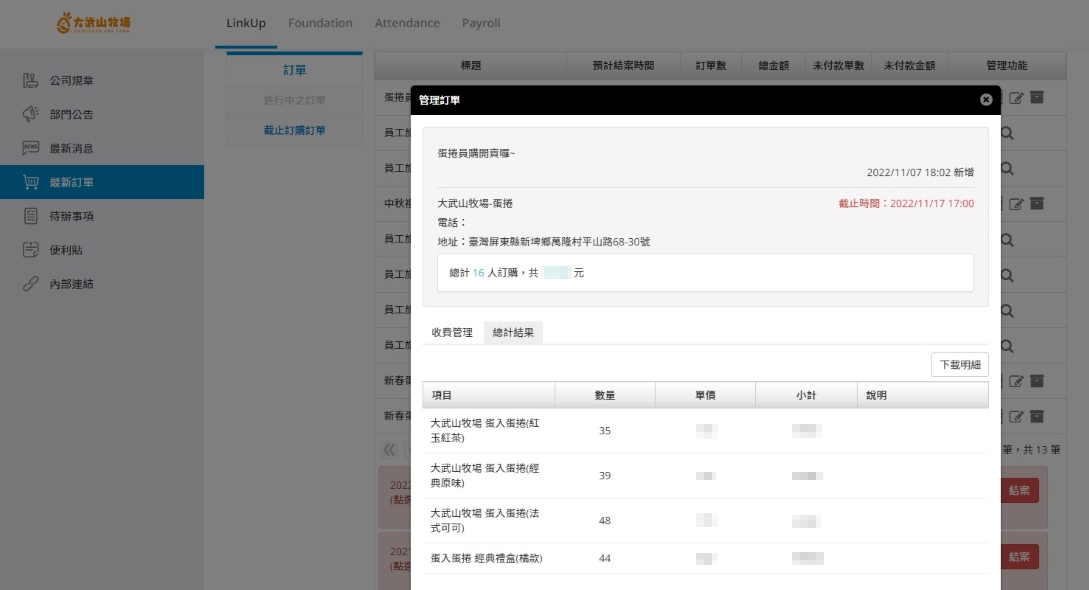Select 最新訂單 in the sidebar
The height and width of the screenshot is (590, 1089).
102,182
